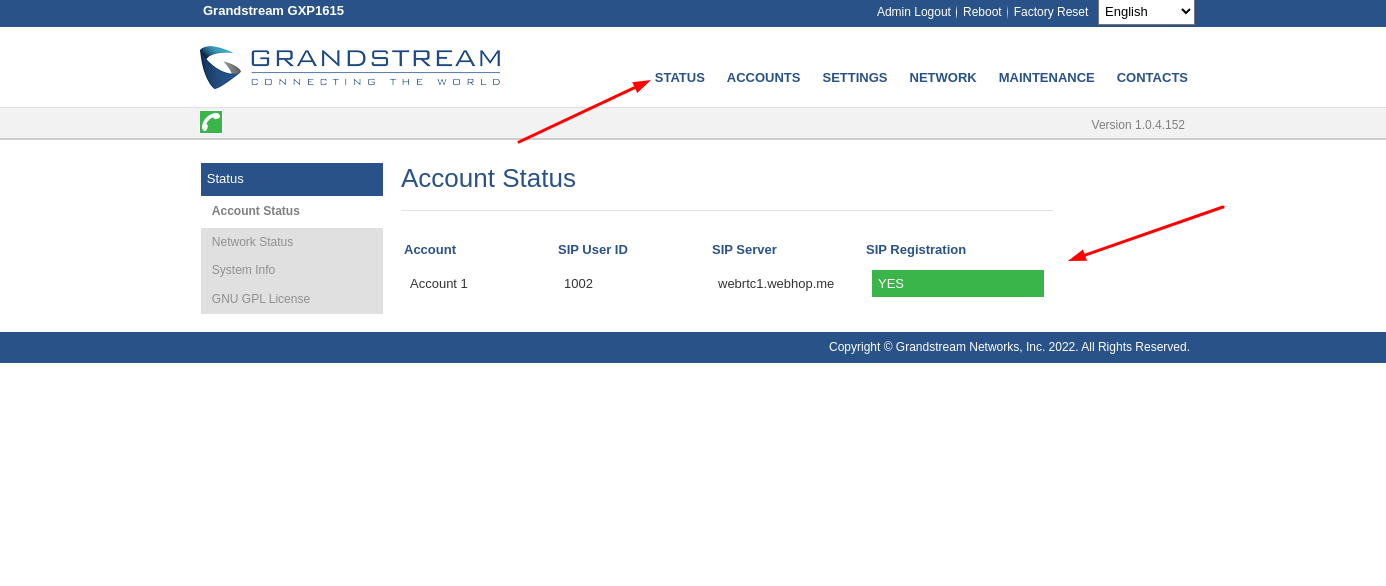Click the SIP User ID value 1002
Image resolution: width=1386 pixels, height=586 pixels.
pos(578,283)
